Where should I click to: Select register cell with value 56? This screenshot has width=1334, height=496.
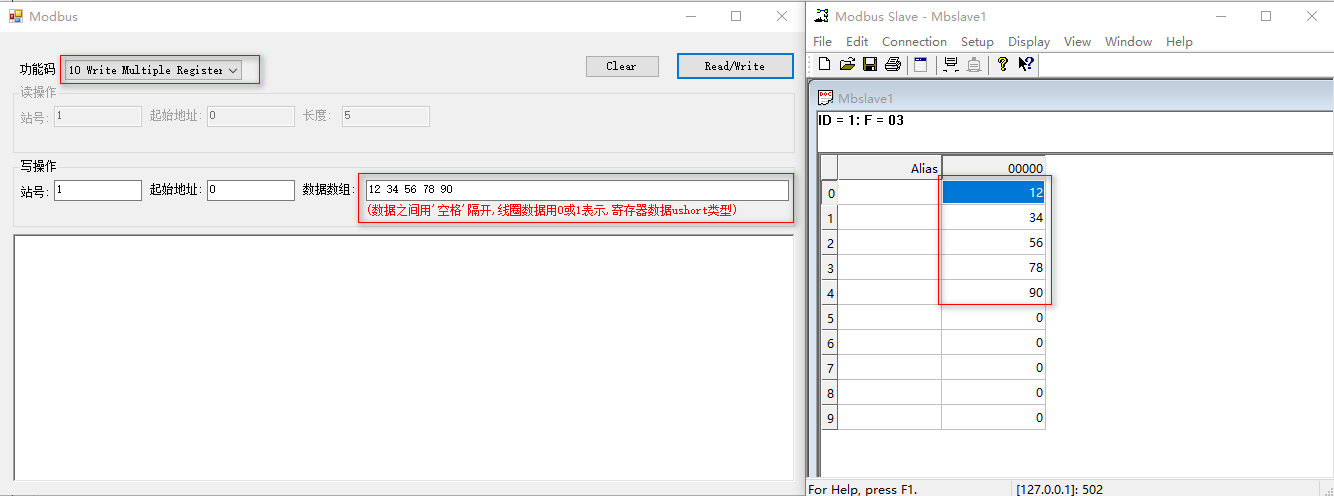click(x=993, y=243)
